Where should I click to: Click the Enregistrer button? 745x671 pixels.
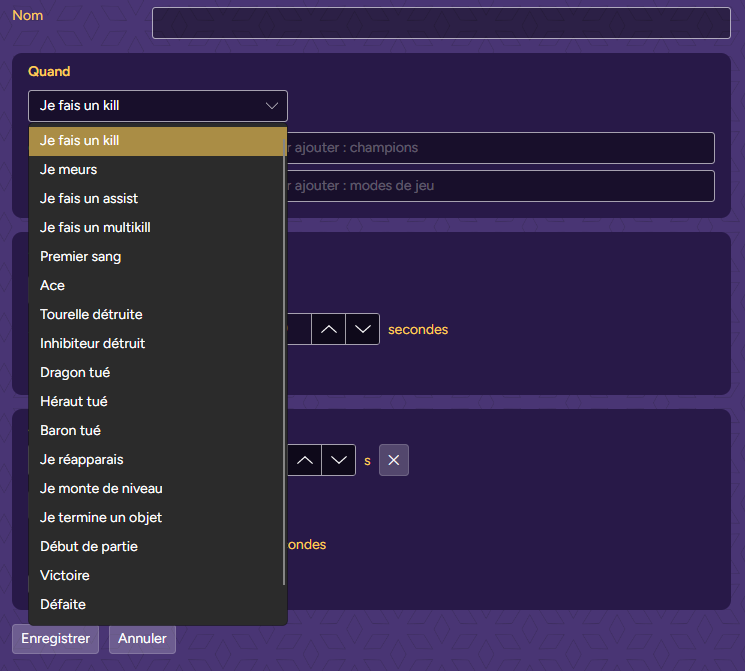56,639
